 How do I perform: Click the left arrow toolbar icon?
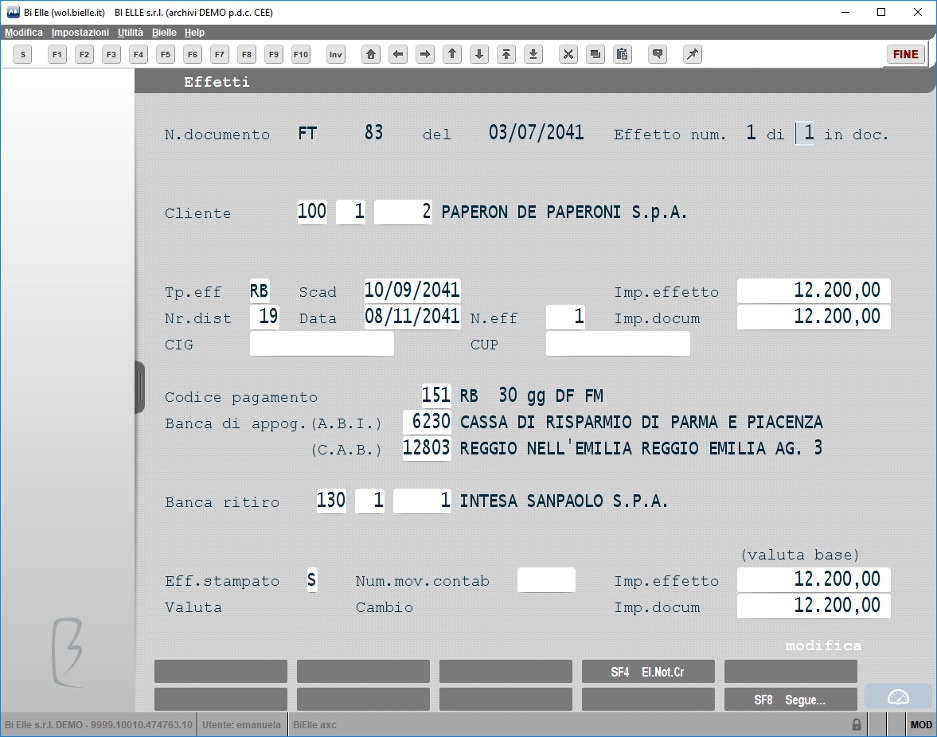point(398,54)
